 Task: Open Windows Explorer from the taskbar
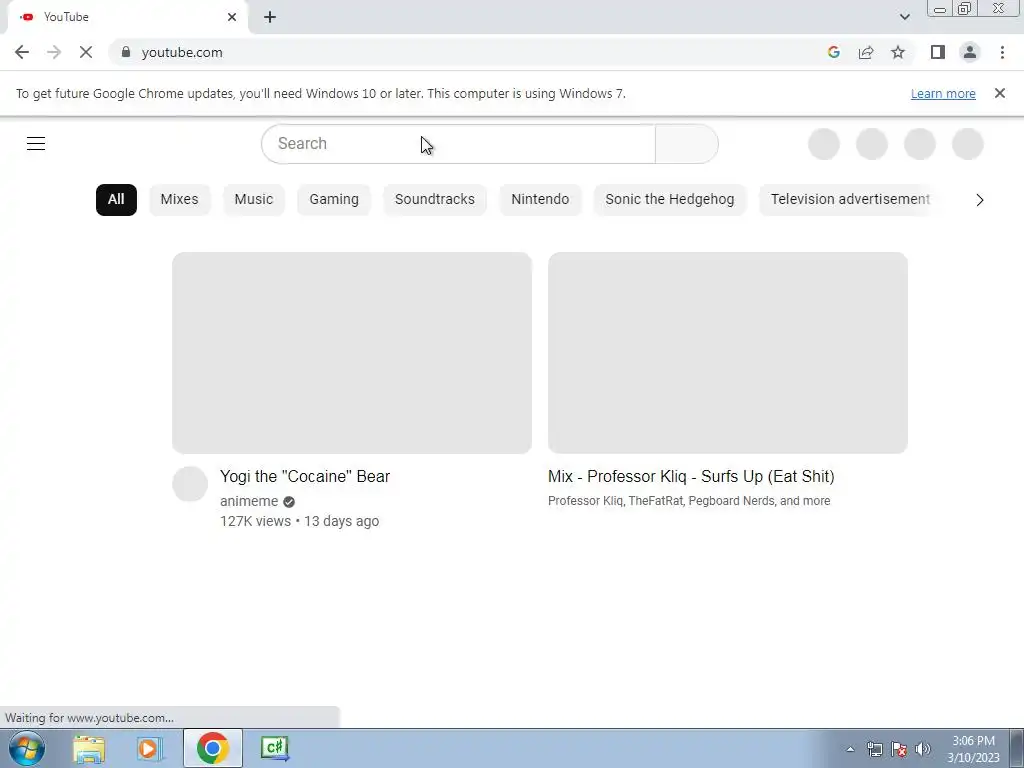click(89, 748)
